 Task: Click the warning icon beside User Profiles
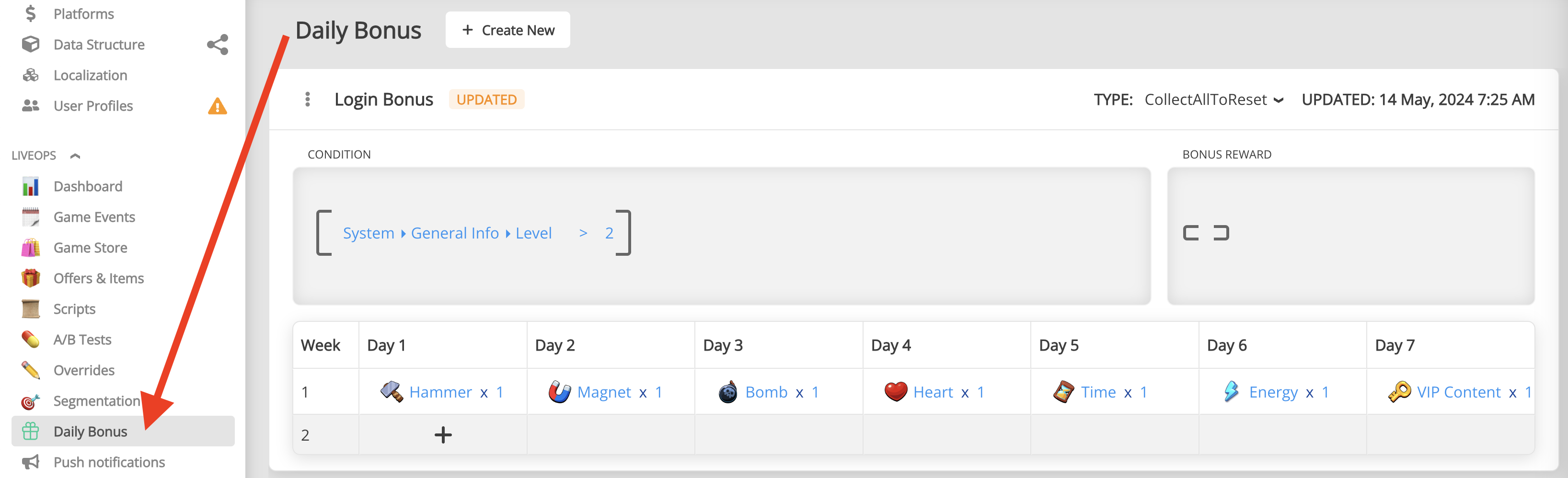tap(217, 106)
